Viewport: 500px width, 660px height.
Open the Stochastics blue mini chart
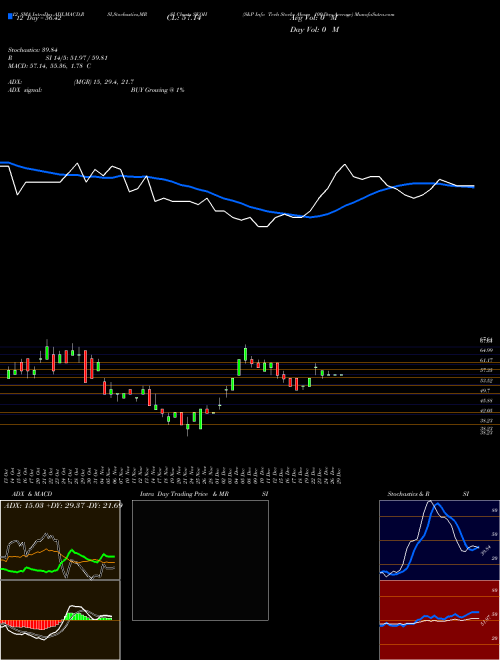point(439,540)
